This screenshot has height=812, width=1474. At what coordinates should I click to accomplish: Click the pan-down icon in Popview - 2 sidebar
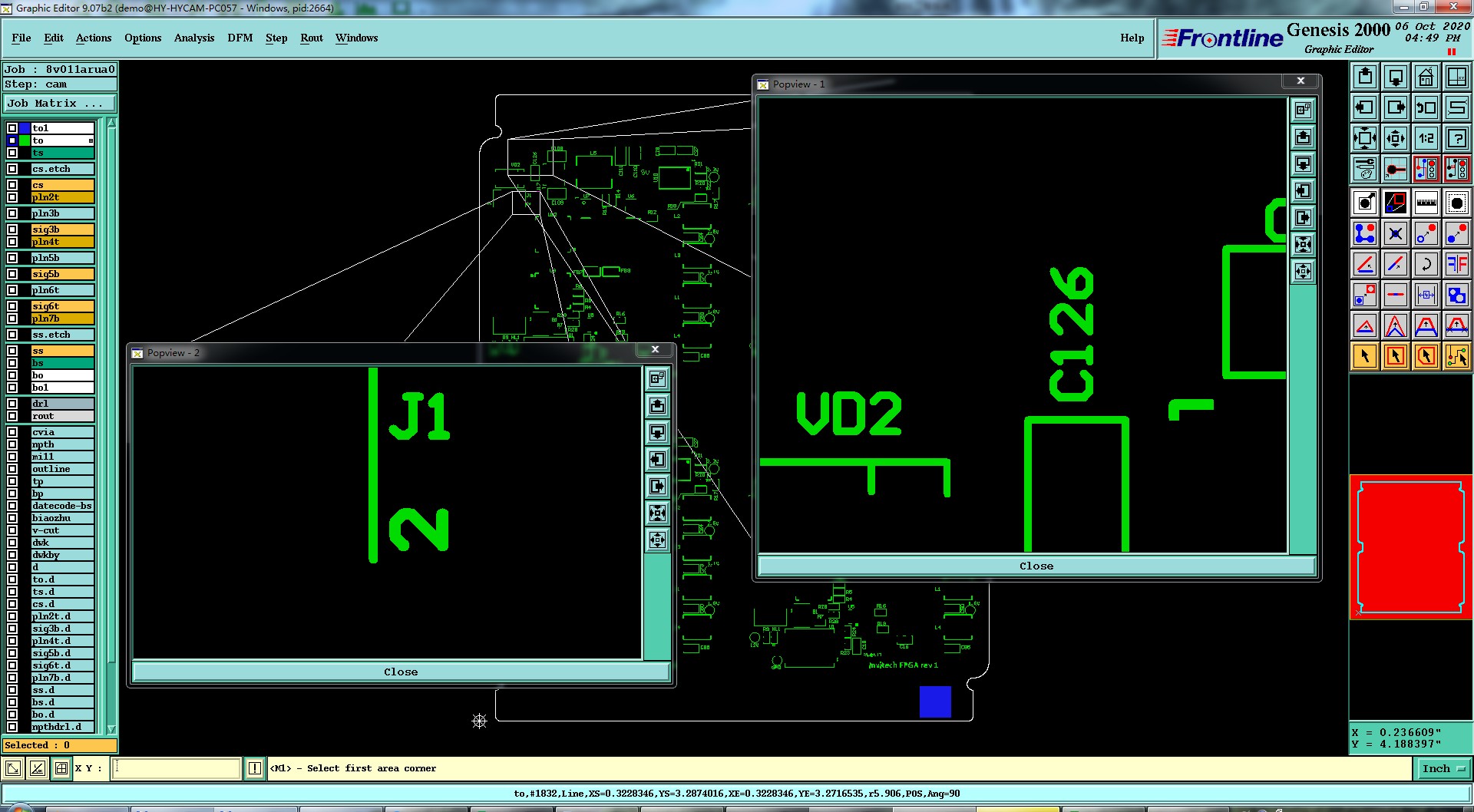tap(657, 433)
